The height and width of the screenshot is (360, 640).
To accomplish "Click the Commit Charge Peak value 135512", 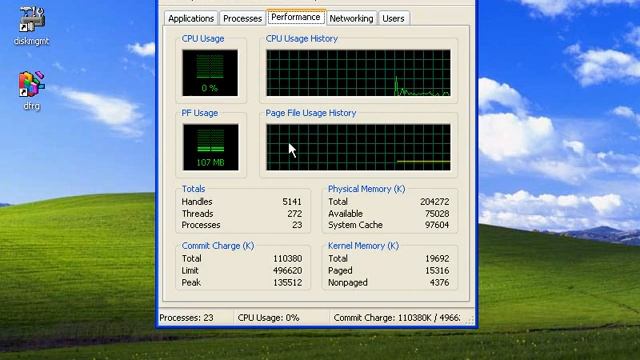I will (288, 282).
